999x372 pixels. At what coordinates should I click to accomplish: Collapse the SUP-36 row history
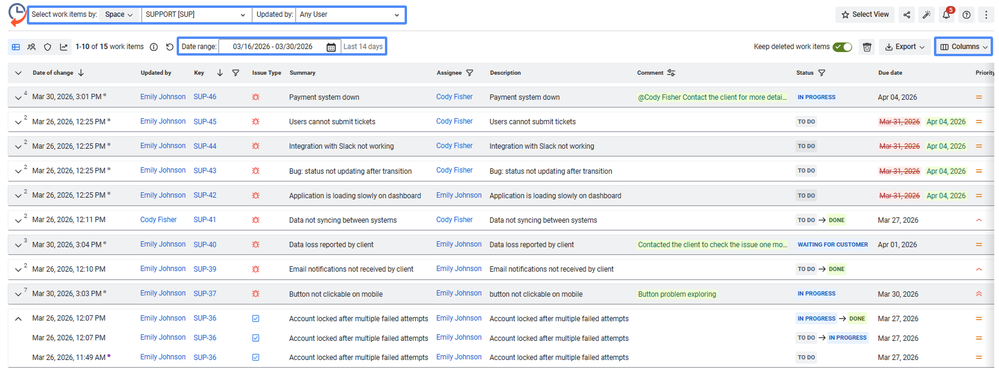click(x=18, y=318)
